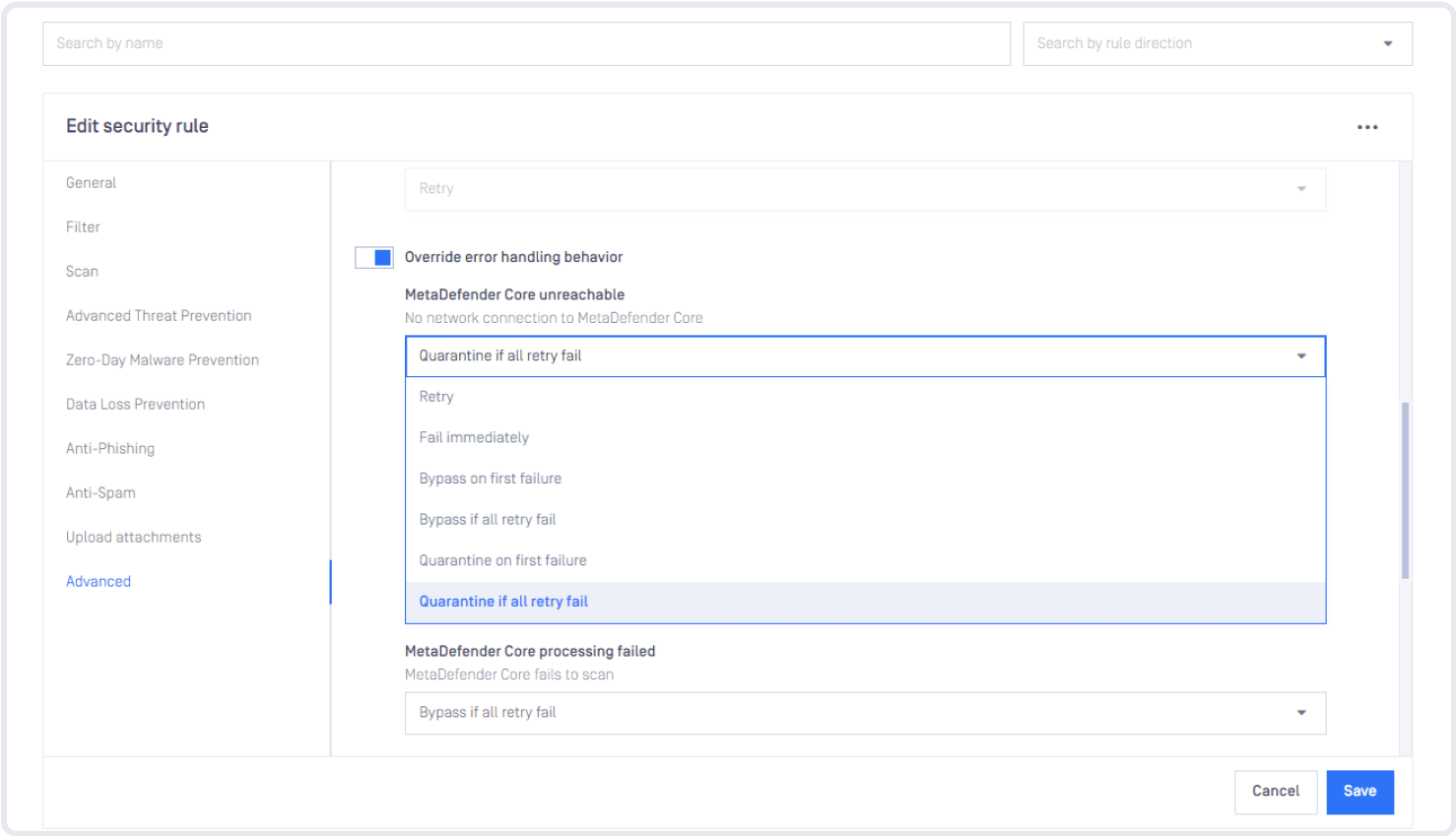Open the MetaDefender Core processing failed dropdown

865,713
